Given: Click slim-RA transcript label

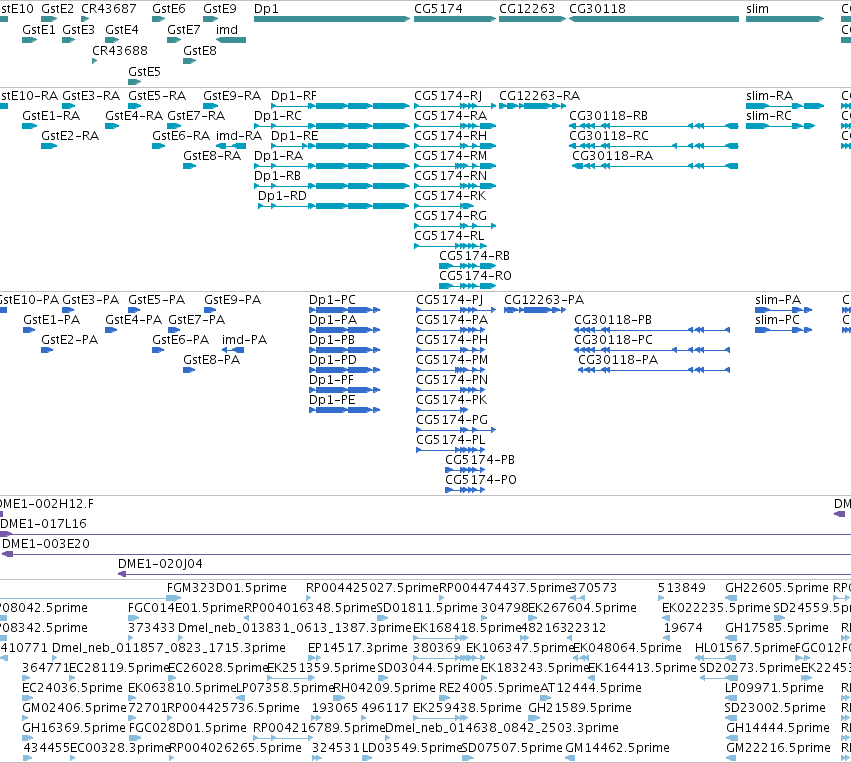Looking at the screenshot, I should click(x=770, y=96).
